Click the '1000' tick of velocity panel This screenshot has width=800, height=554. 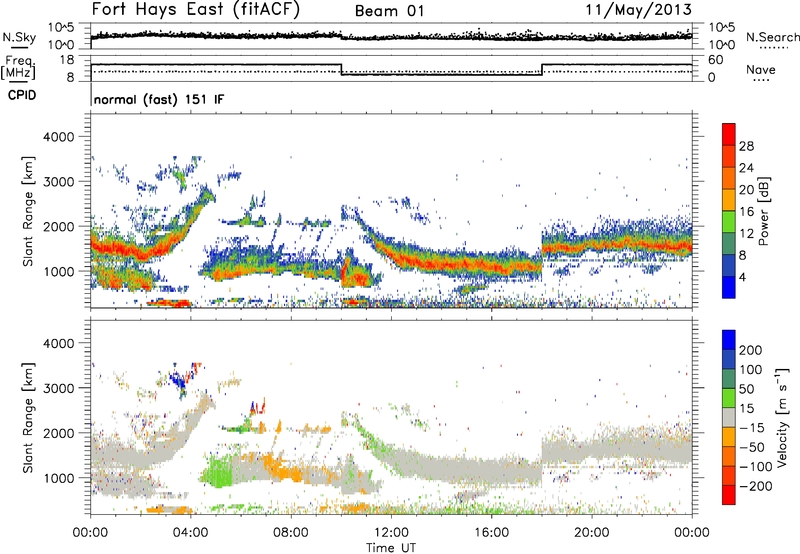(x=59, y=478)
